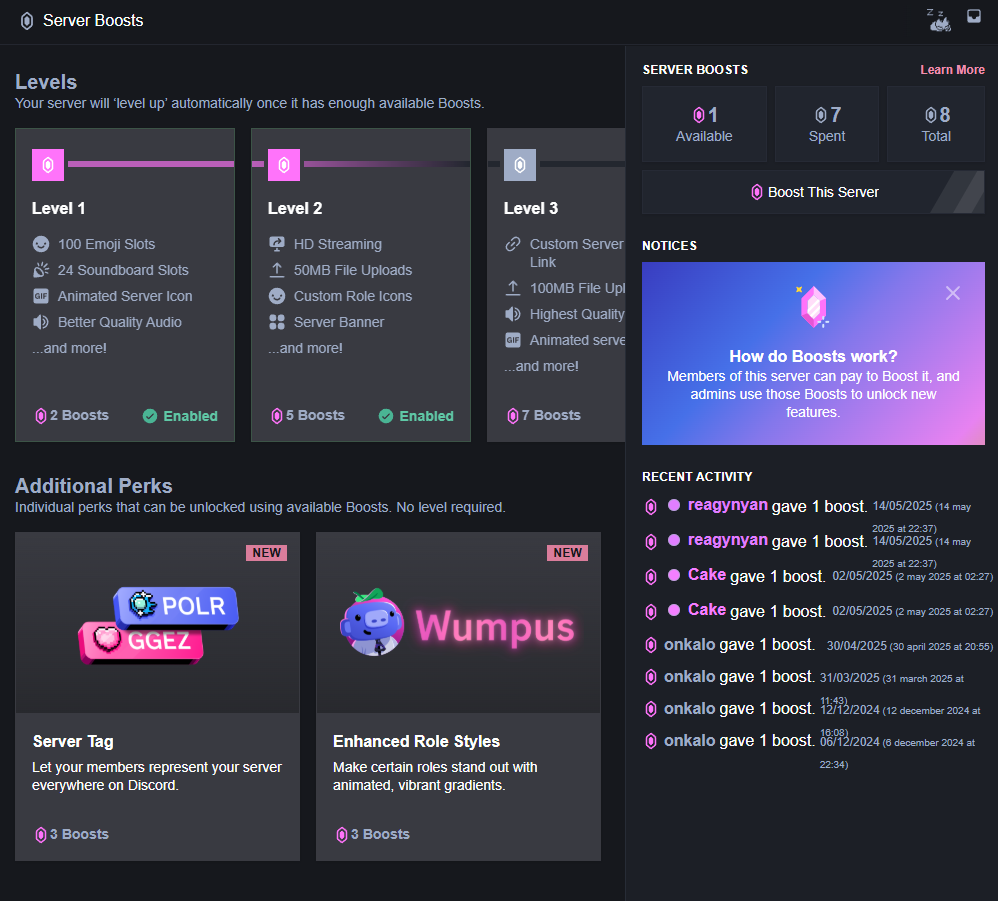Click the "RECENT ACTIVITY" section label
Image resolution: width=998 pixels, height=901 pixels.
tap(697, 477)
